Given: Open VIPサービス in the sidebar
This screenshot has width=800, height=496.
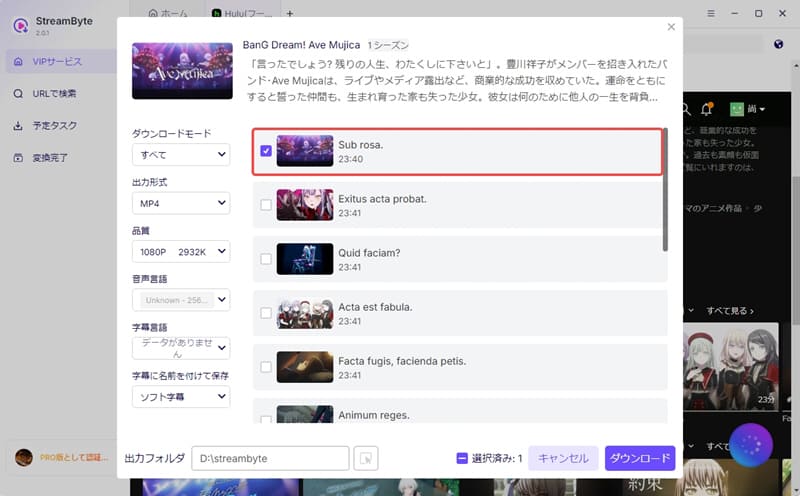Looking at the screenshot, I should (61, 61).
